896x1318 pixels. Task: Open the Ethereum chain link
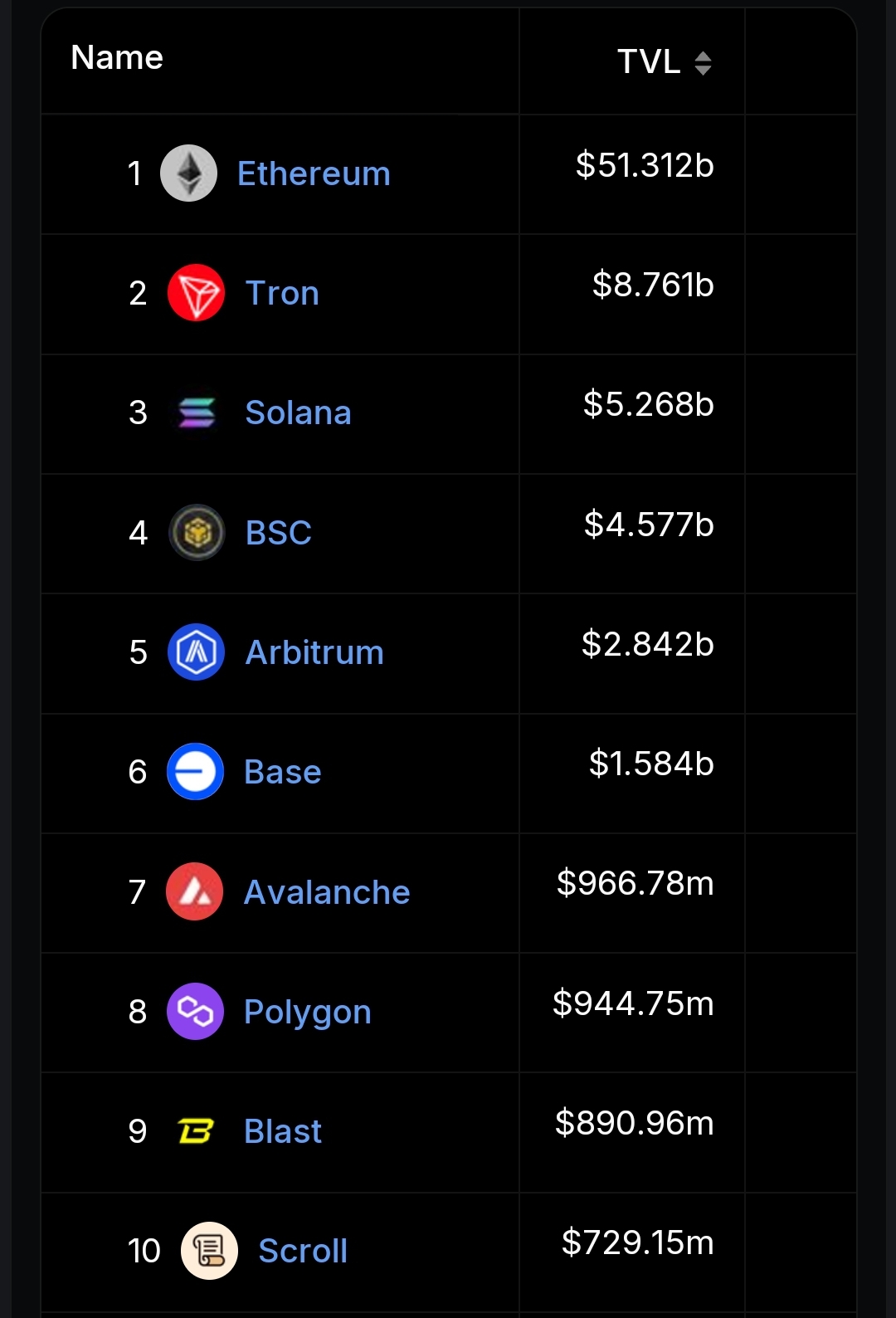tap(314, 174)
